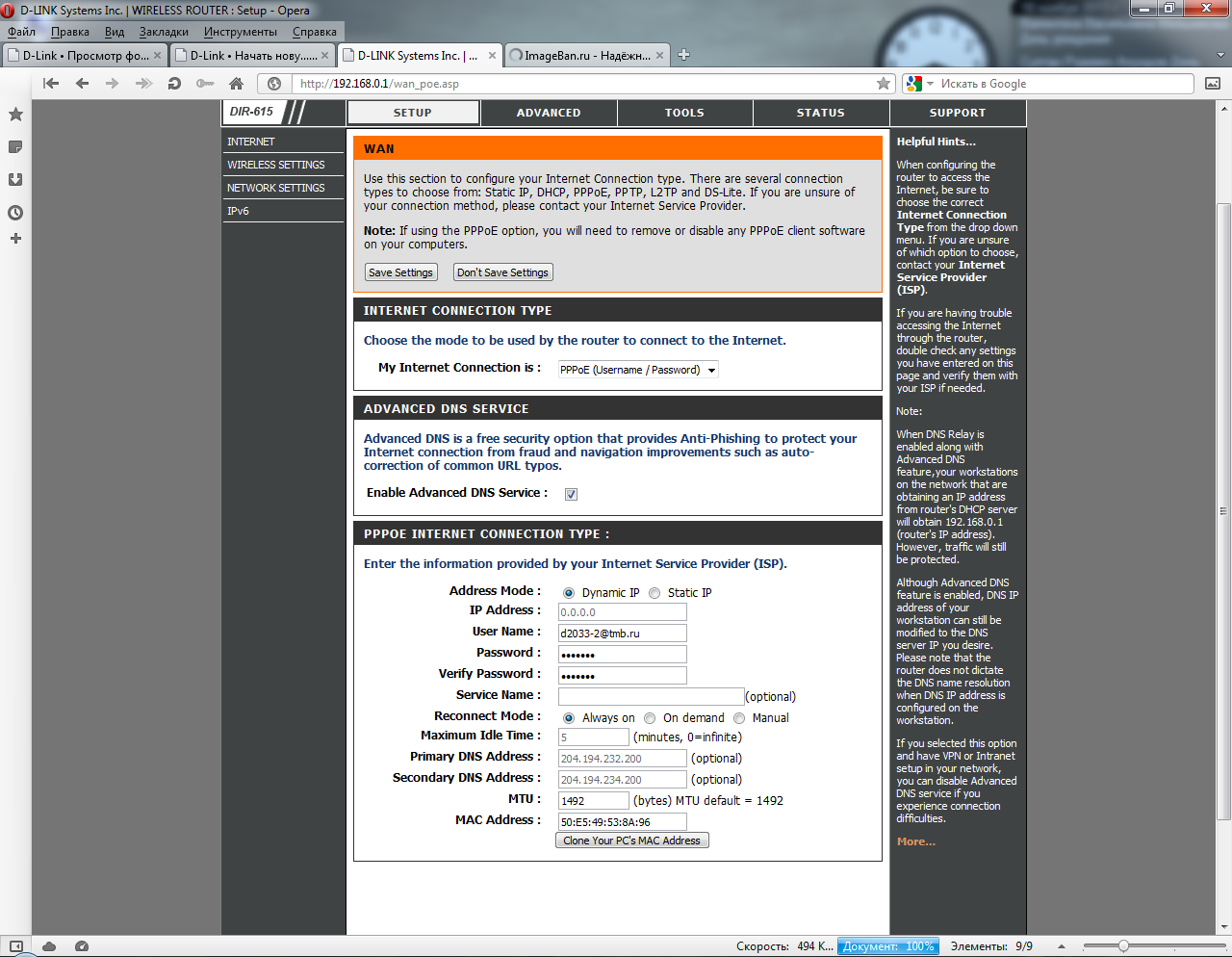Click the Service Name input field

pyautogui.click(x=652, y=697)
